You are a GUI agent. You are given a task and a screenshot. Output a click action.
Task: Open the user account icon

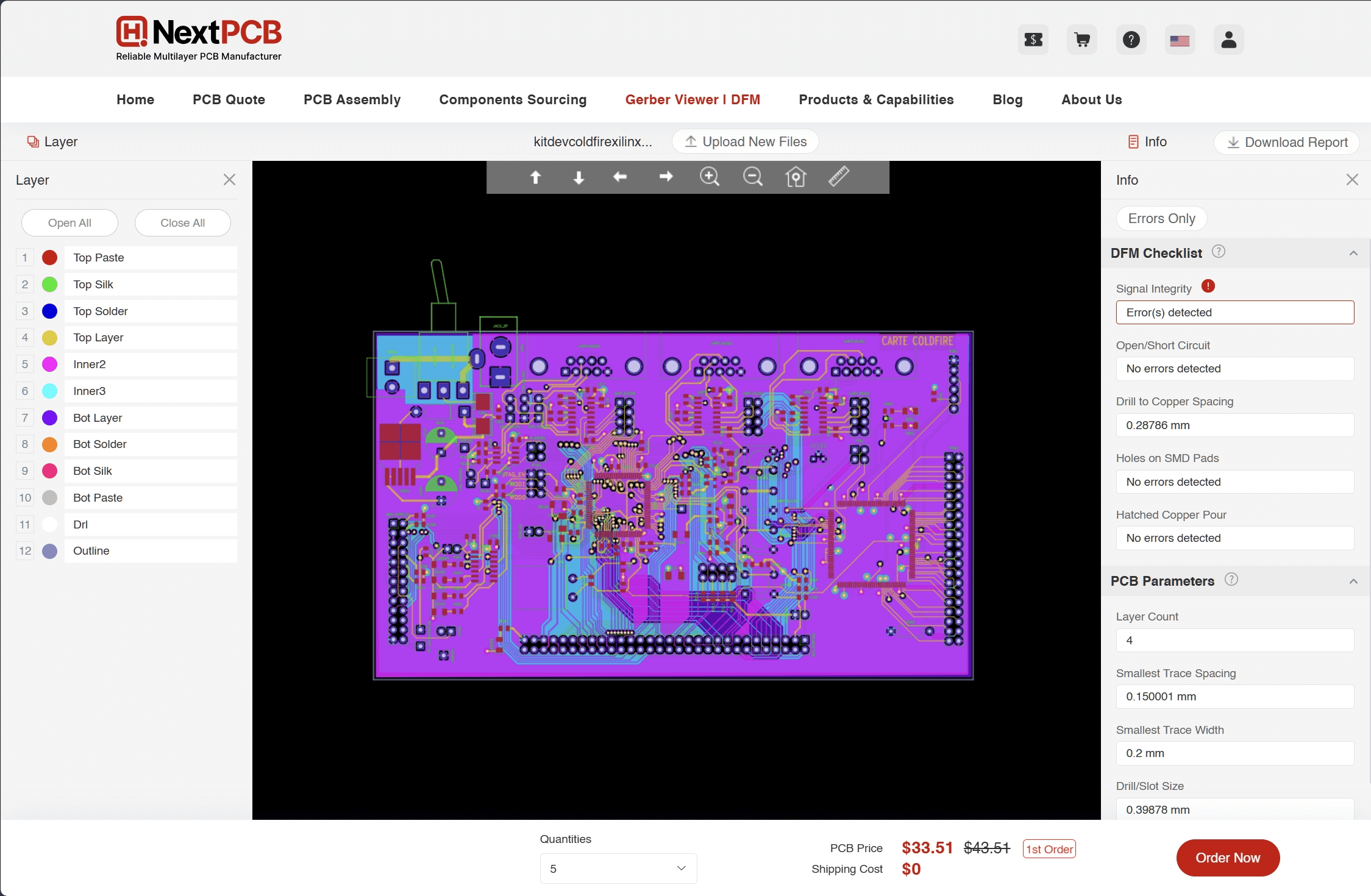[x=1228, y=40]
